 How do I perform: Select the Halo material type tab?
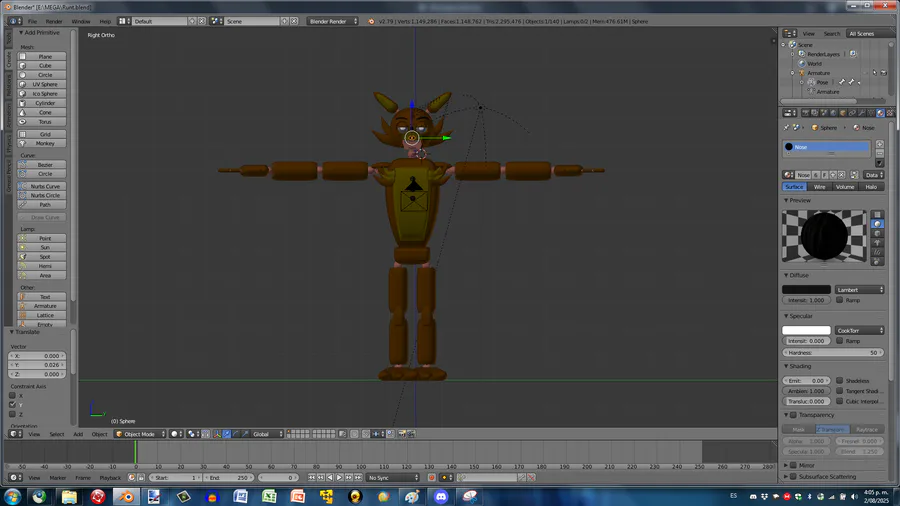coord(871,186)
